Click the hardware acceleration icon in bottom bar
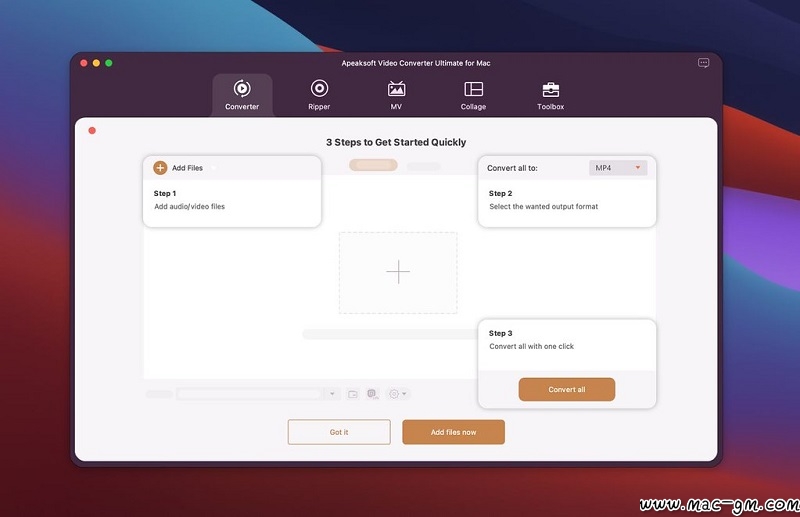This screenshot has width=800, height=517. click(373, 394)
